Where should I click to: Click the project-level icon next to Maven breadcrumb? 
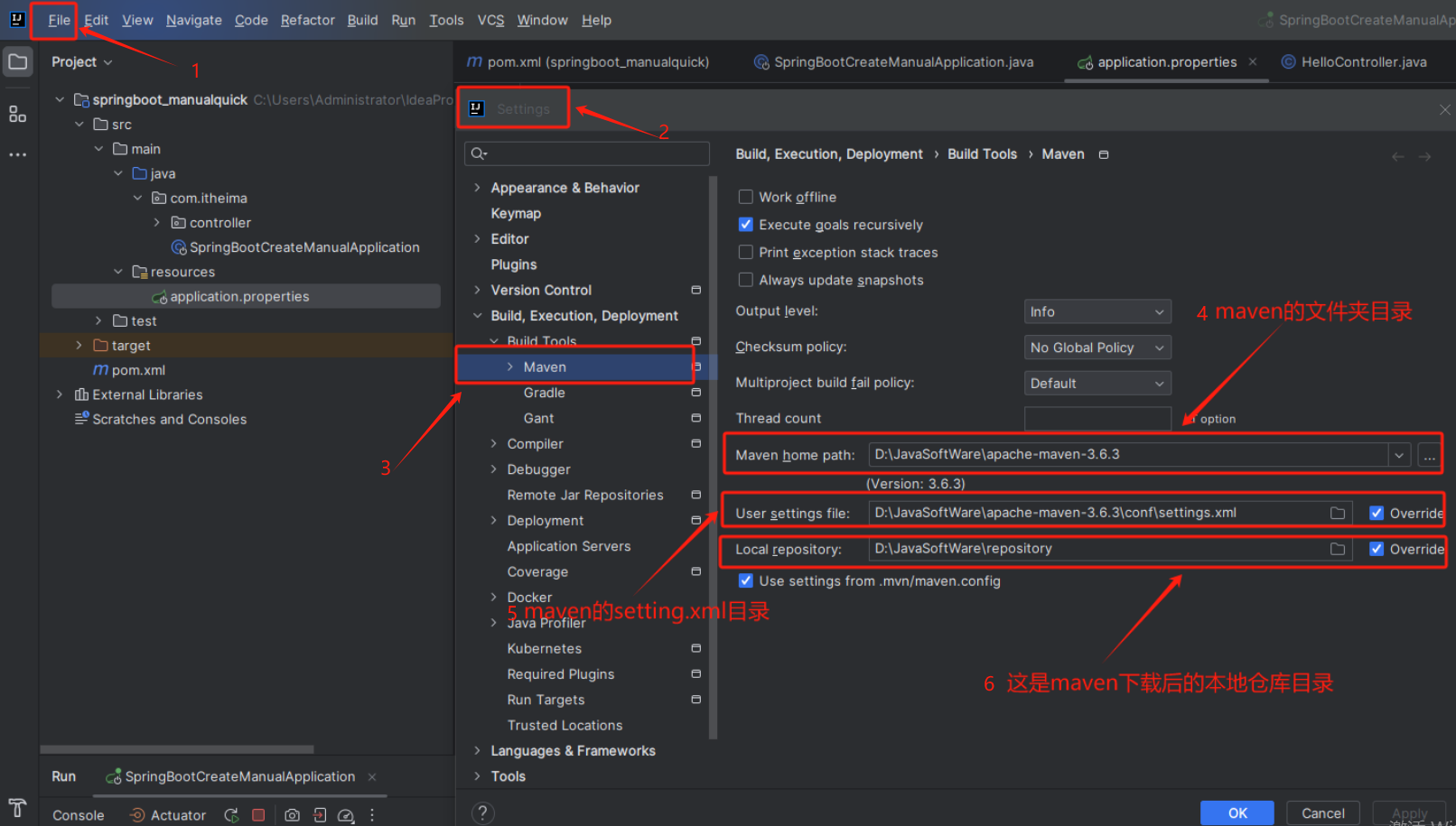pos(1104,154)
